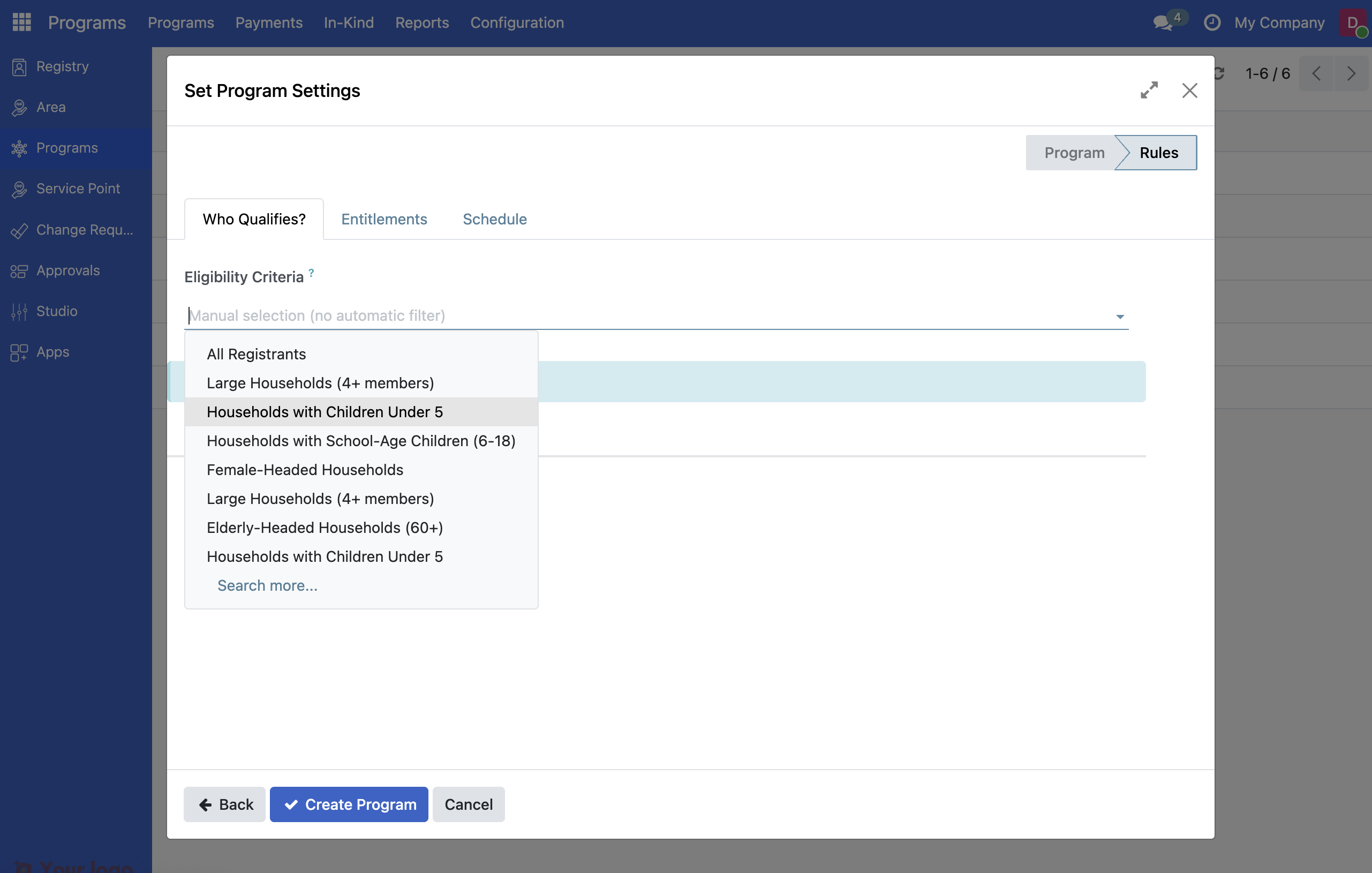Open the apps launcher grid icon

pyautogui.click(x=21, y=22)
